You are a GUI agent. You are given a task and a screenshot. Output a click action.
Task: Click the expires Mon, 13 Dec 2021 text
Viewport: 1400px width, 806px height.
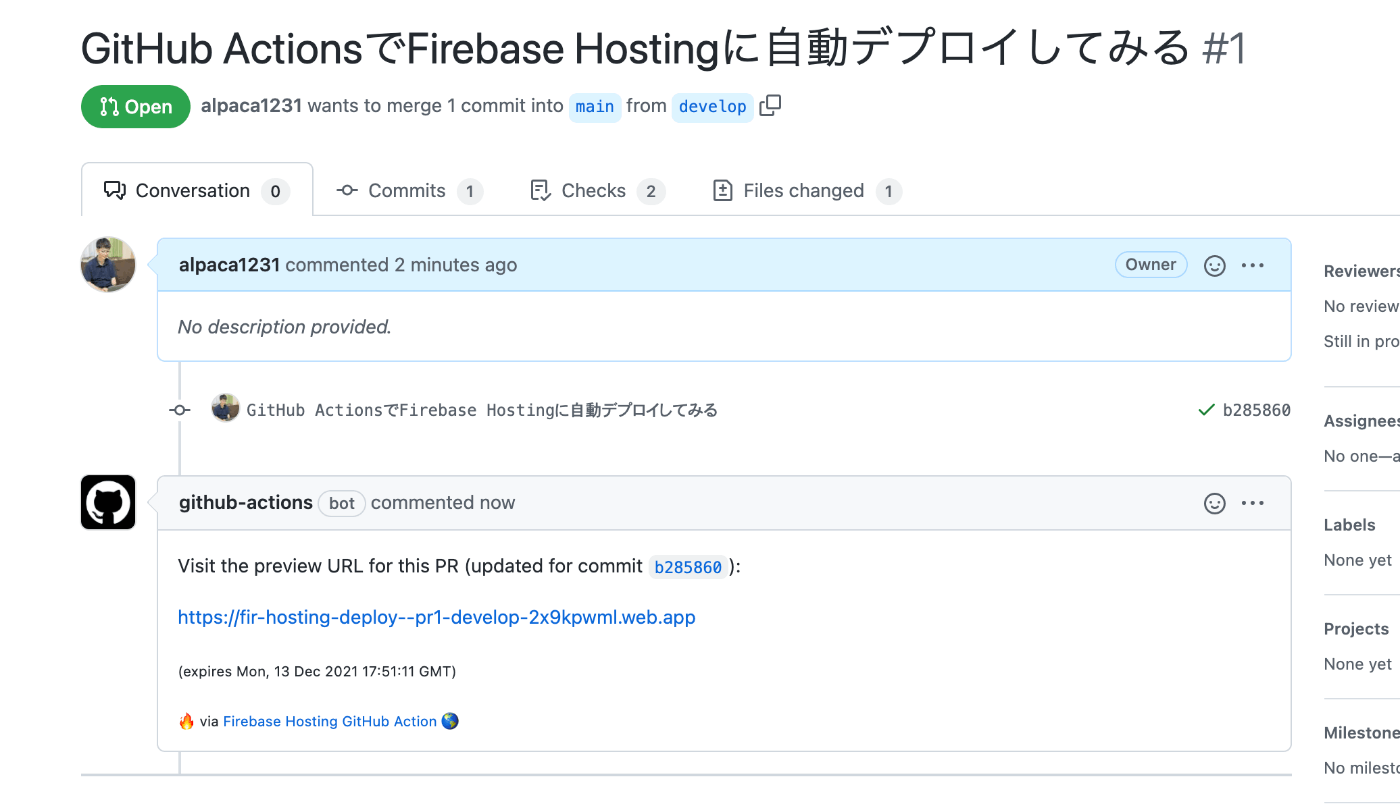point(317,672)
